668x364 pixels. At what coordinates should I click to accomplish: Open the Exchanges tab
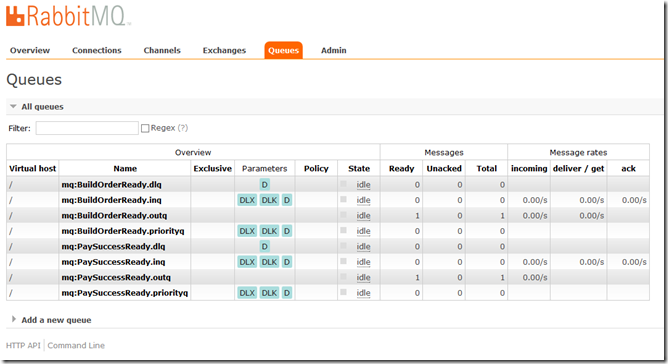tap(224, 50)
